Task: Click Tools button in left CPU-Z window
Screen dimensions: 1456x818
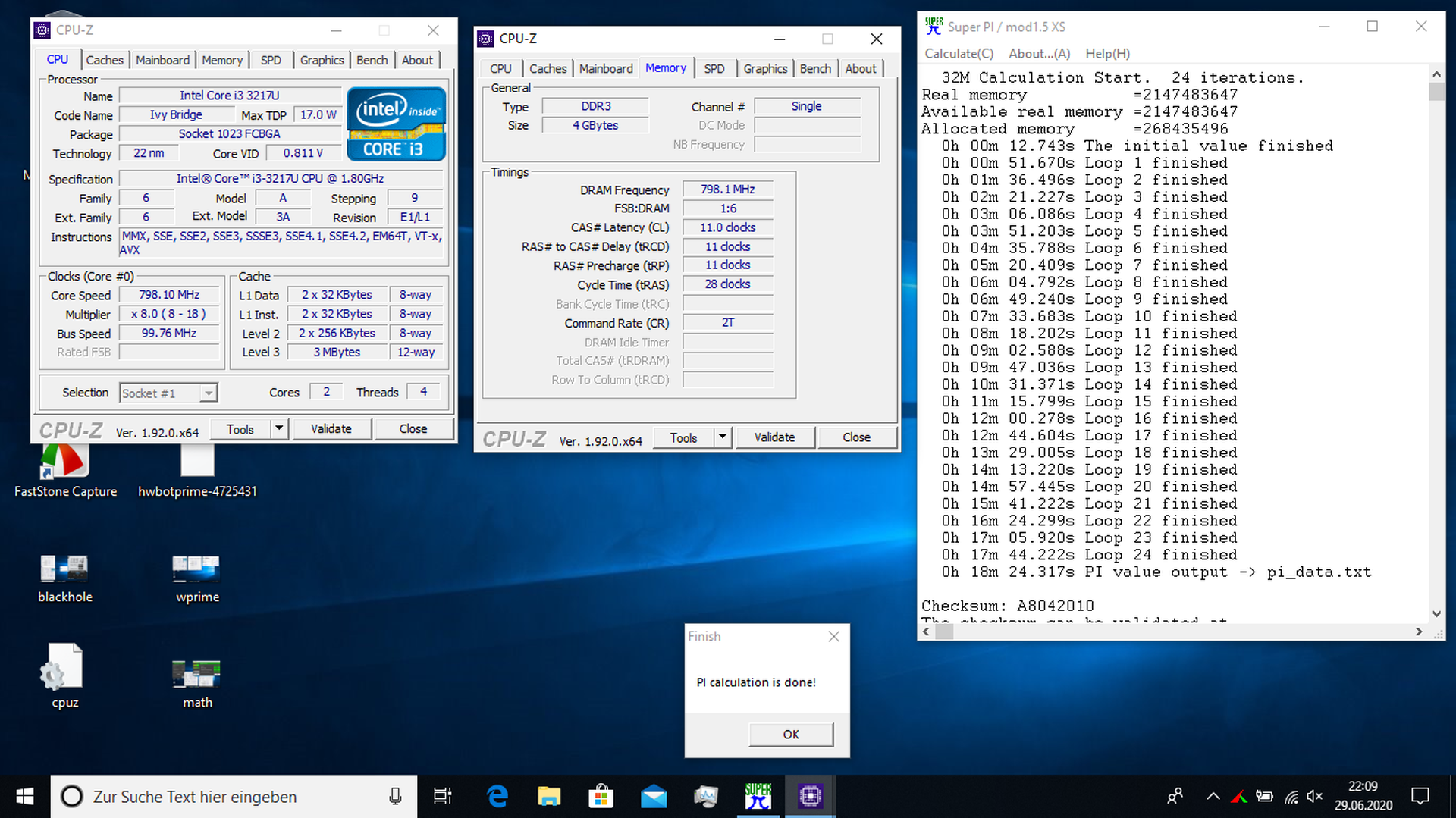Action: click(x=240, y=428)
